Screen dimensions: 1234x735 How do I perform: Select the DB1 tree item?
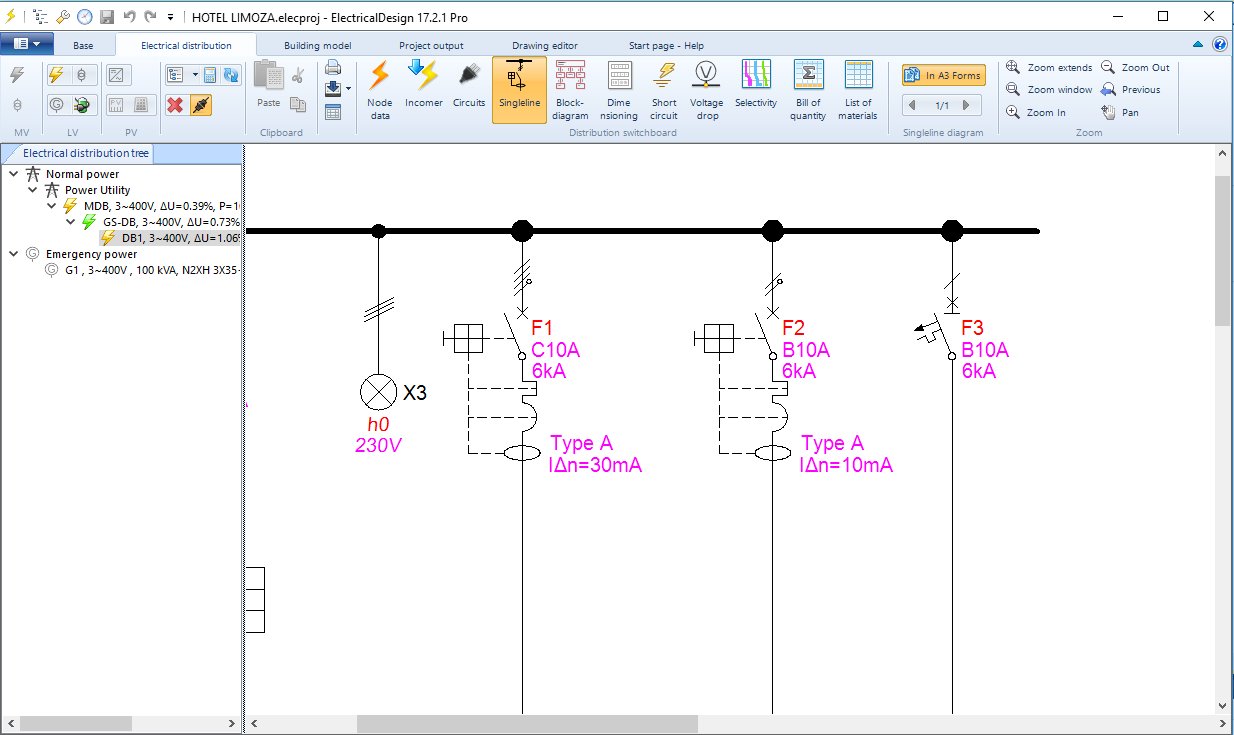(168, 238)
